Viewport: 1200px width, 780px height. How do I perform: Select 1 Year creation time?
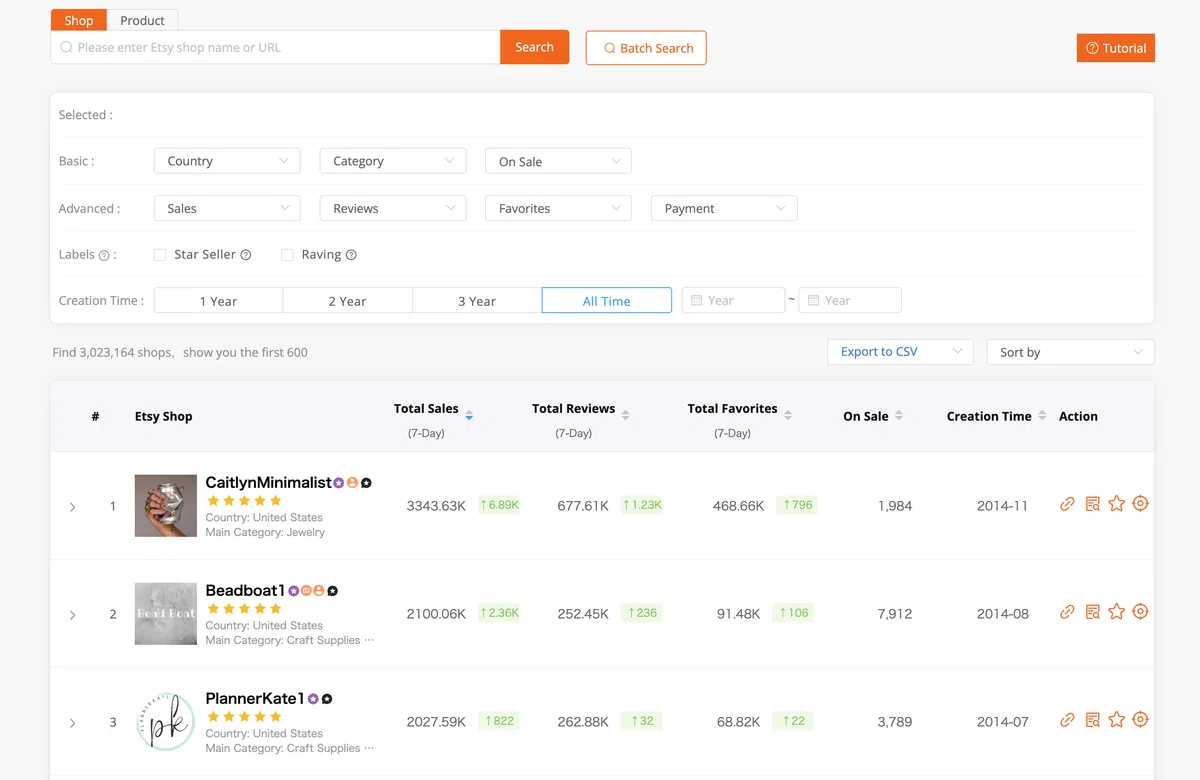click(218, 301)
